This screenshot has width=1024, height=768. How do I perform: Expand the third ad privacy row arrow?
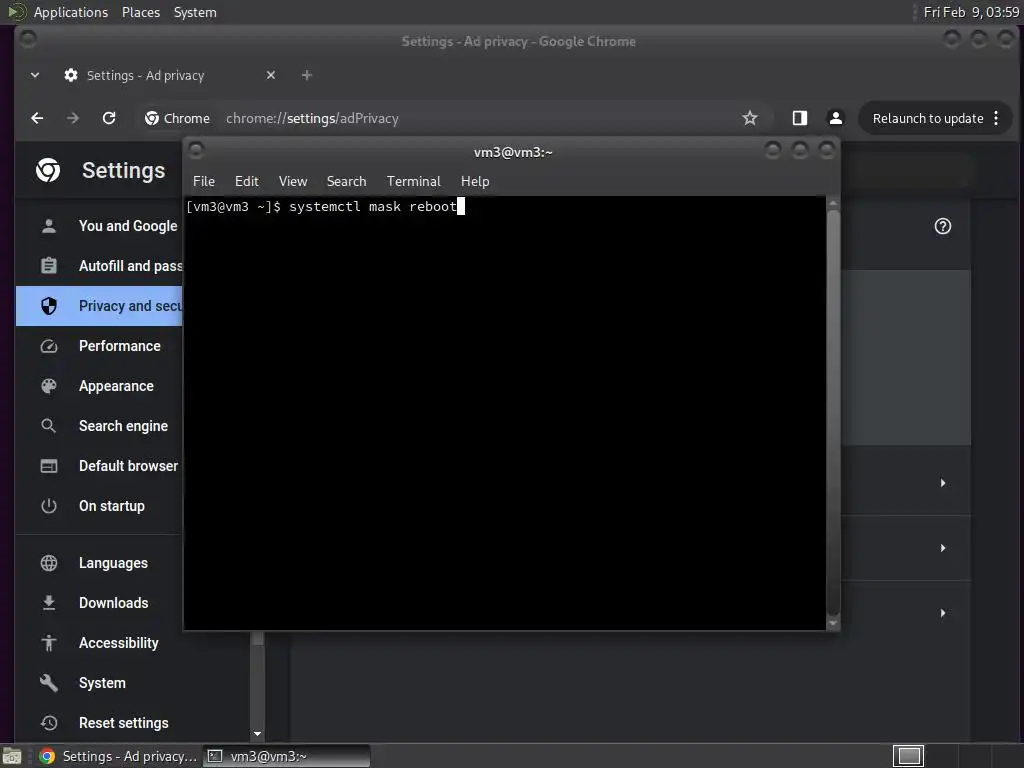942,613
